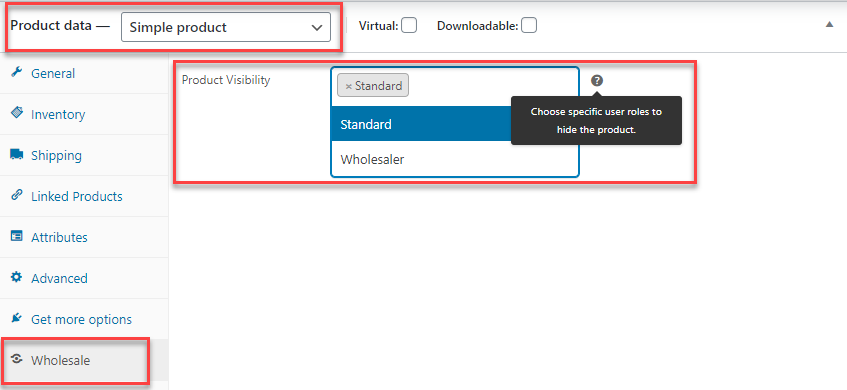
Task: Choose Standard in the role dropdown list
Action: coord(421,124)
